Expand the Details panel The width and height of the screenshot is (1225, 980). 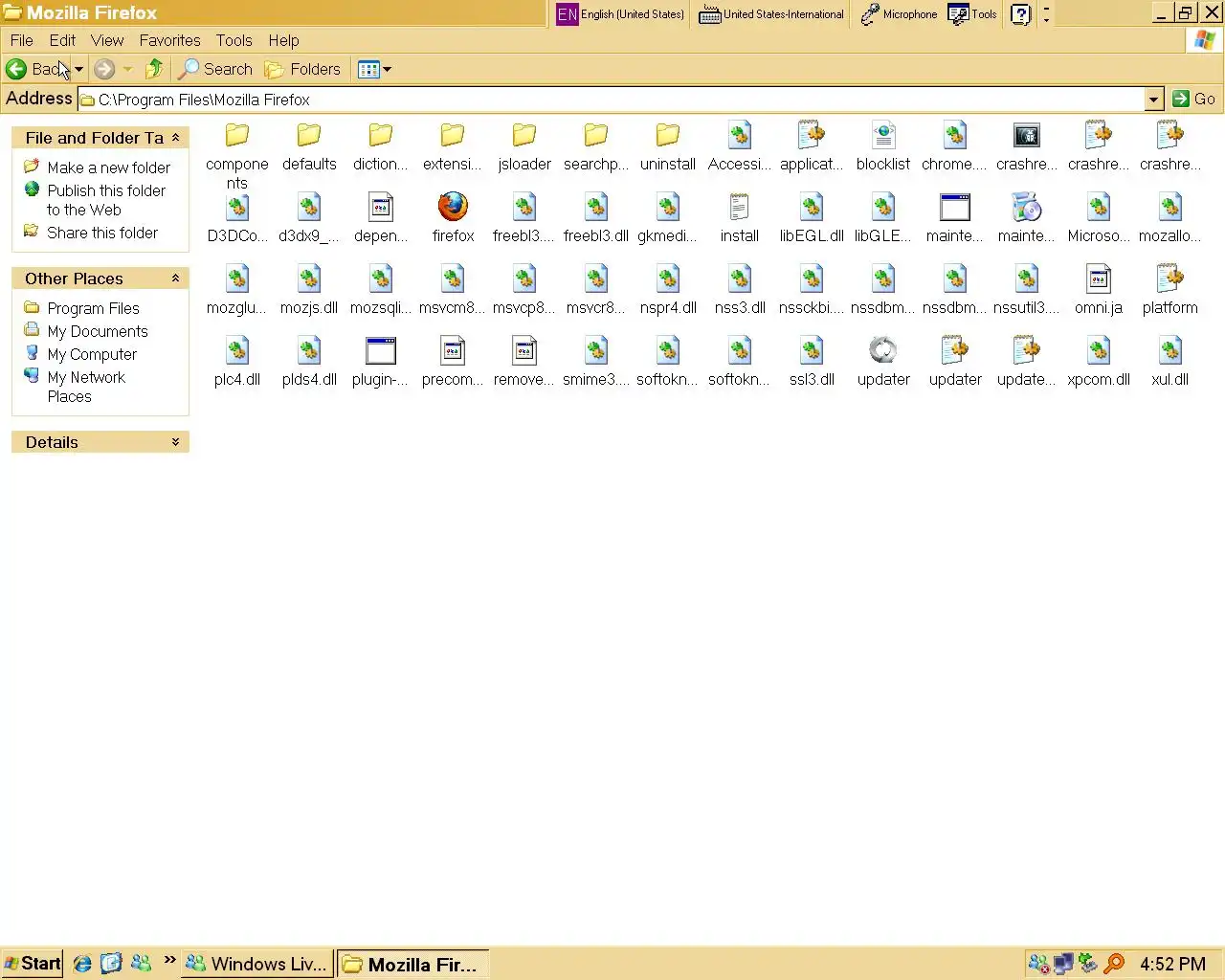[175, 442]
